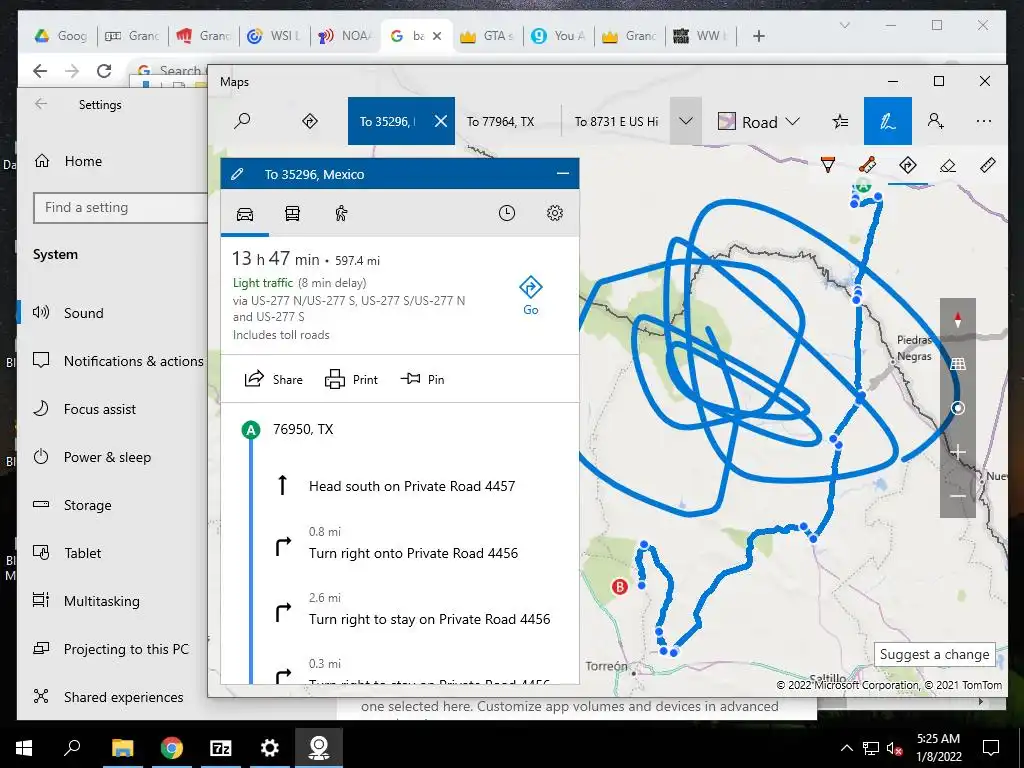Go back in the Settings window
The image size is (1024, 768).
click(41, 104)
